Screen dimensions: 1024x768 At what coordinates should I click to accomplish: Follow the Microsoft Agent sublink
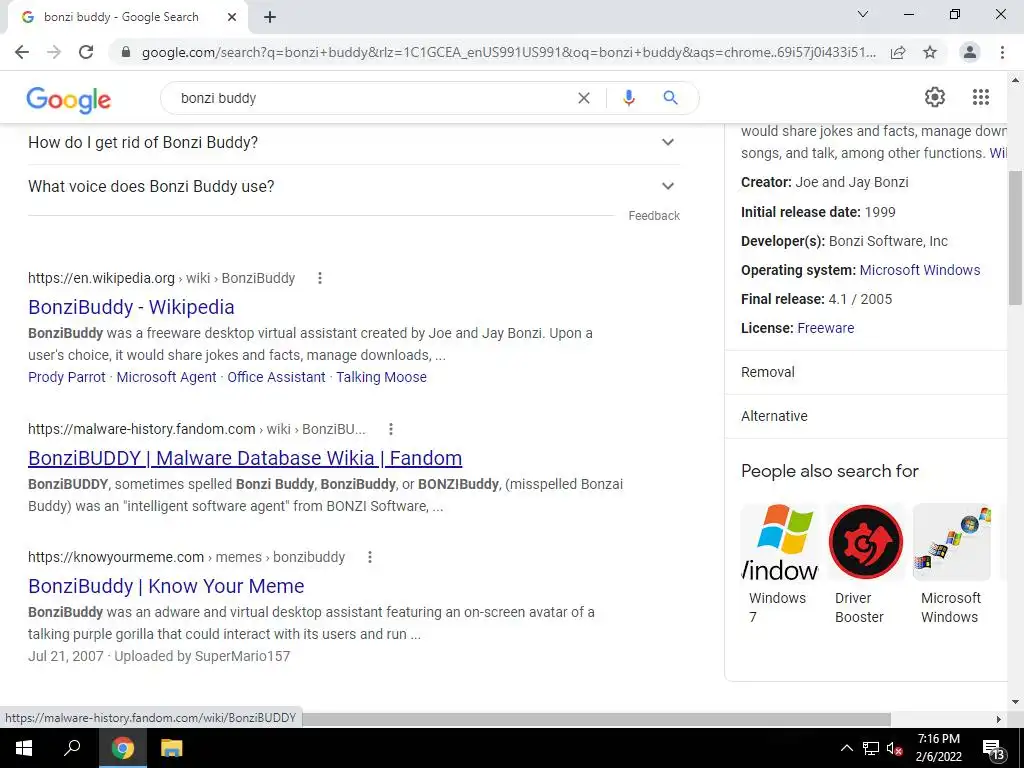pos(166,377)
